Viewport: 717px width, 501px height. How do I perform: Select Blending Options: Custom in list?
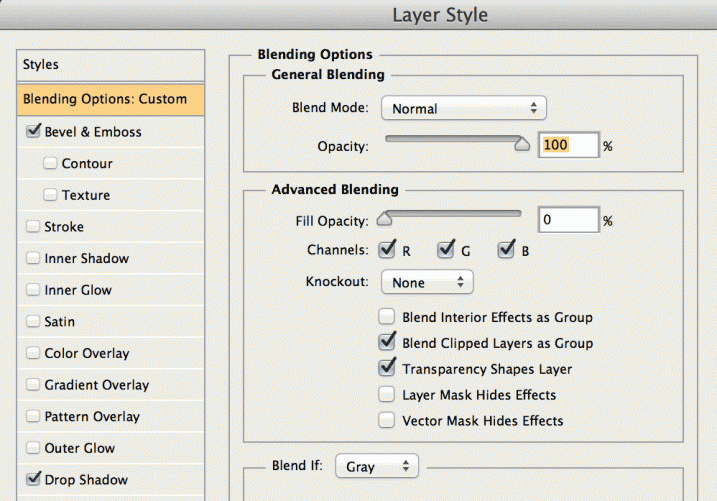105,99
